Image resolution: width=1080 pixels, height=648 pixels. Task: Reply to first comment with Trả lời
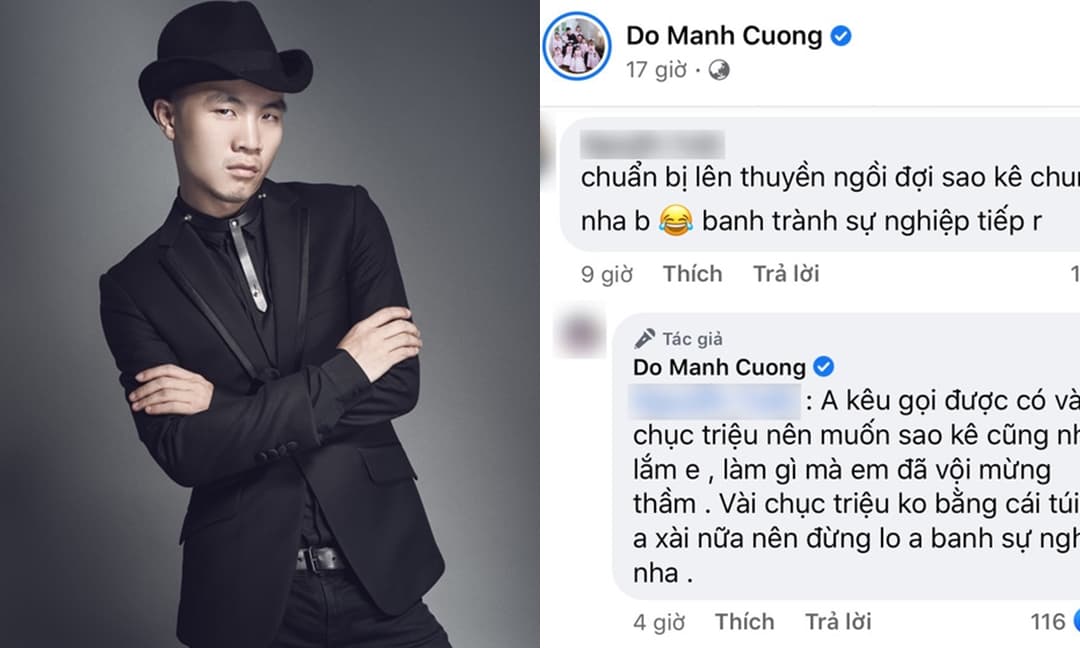click(786, 274)
